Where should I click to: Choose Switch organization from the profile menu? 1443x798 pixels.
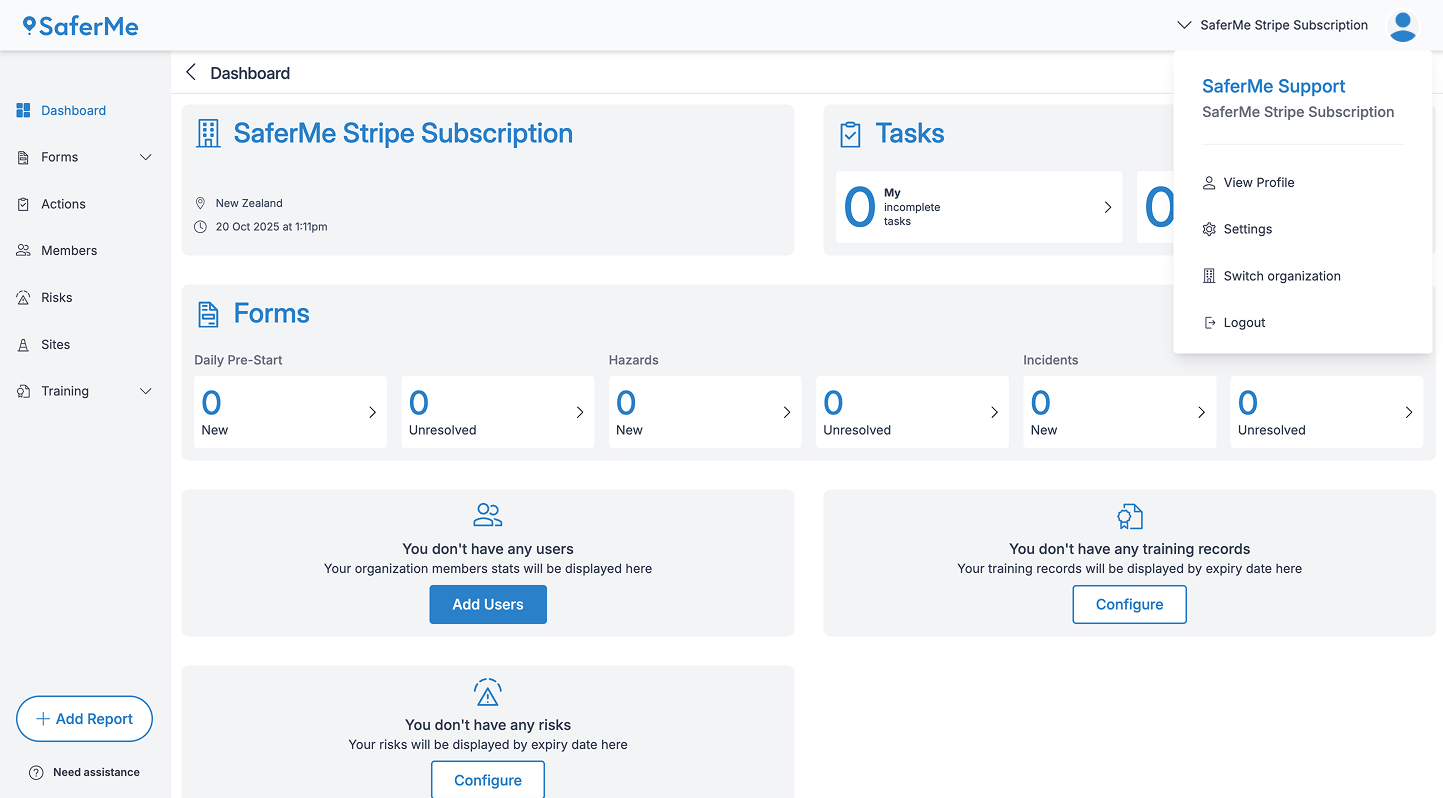pos(1281,276)
